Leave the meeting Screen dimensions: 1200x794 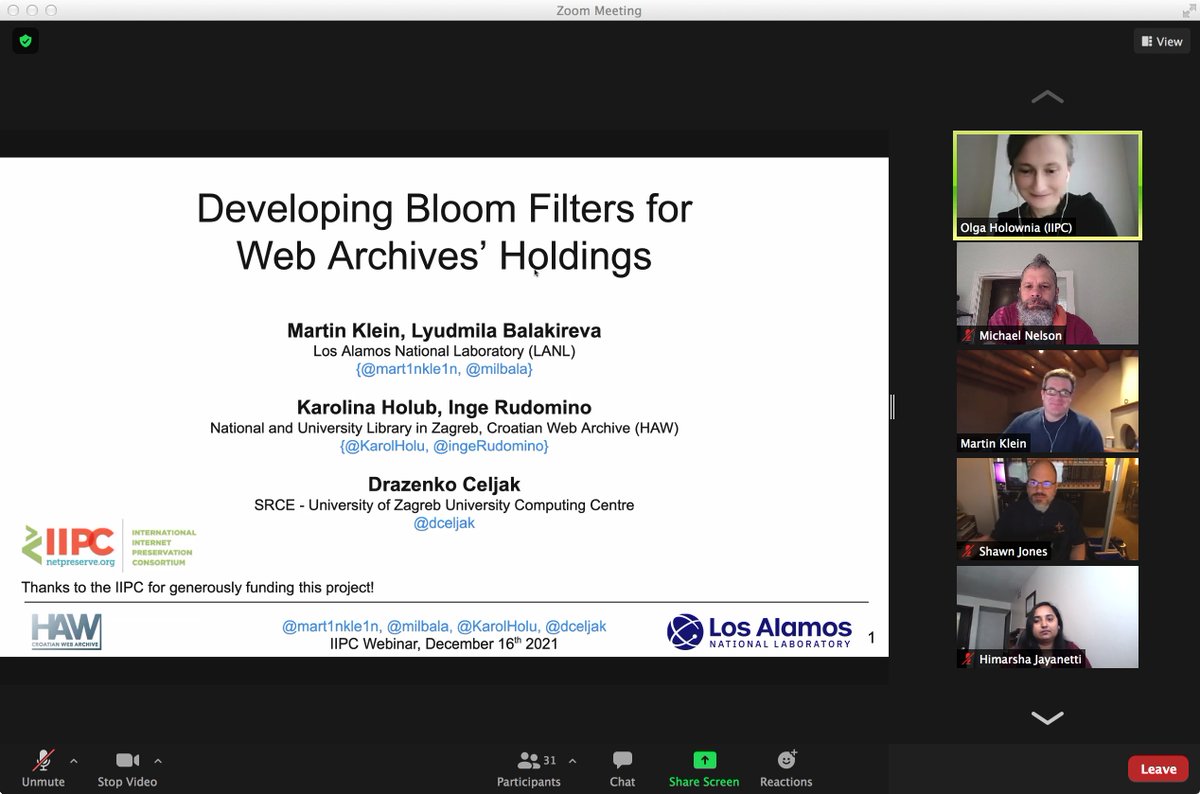pyautogui.click(x=1158, y=768)
